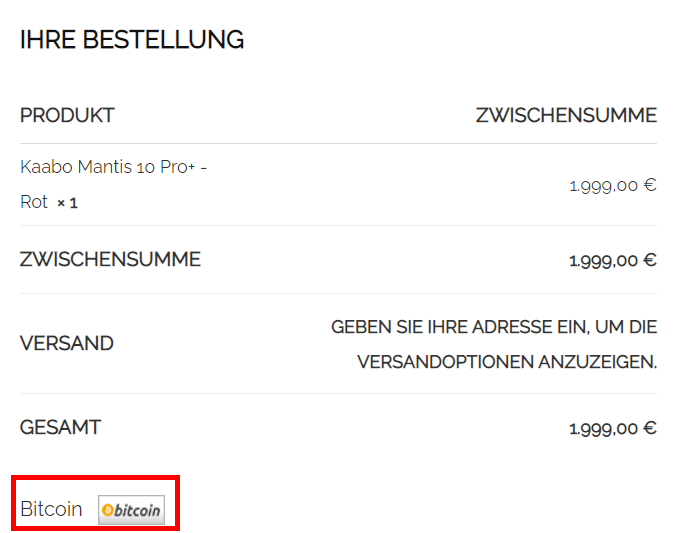Click the GESAMT row label

60,427
